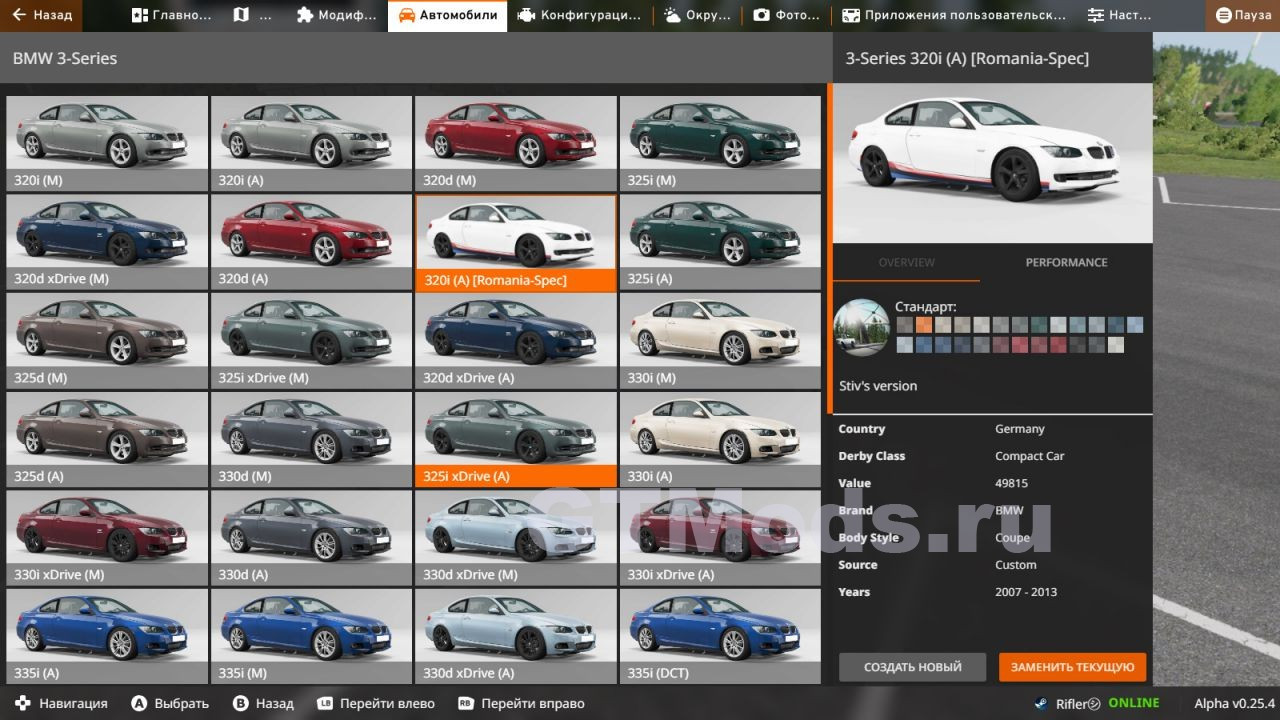This screenshot has height=720, width=1280.
Task: Click the large white BMW preview image
Action: coord(992,163)
